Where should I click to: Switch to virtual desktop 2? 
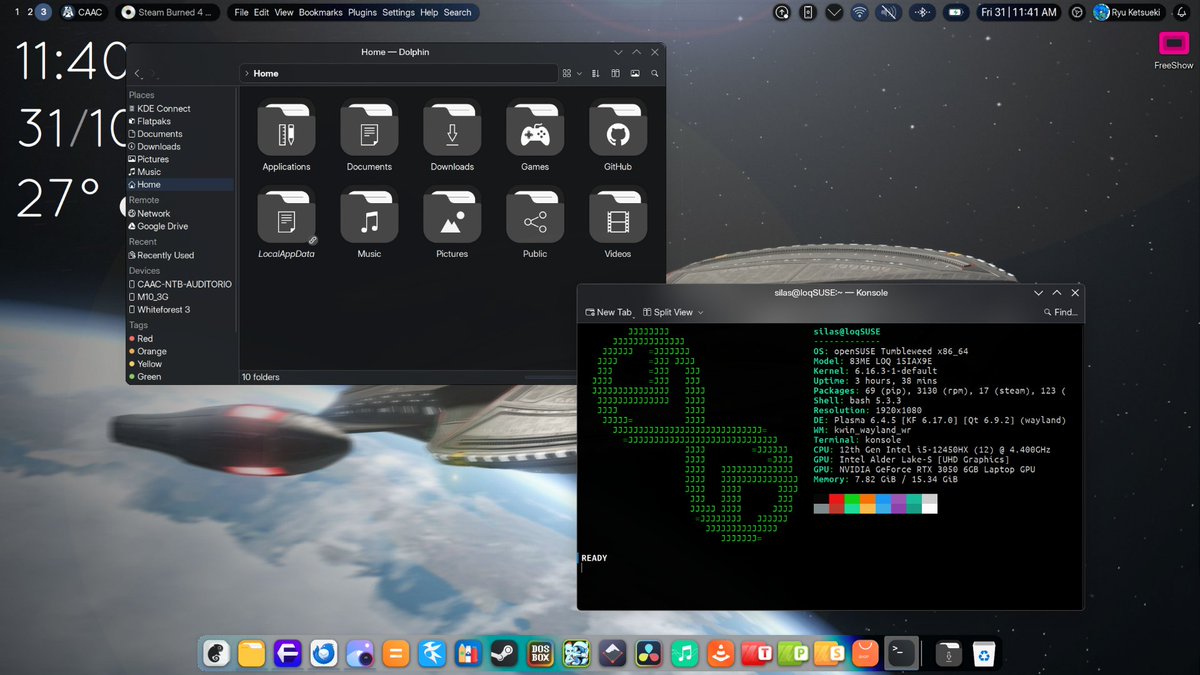tap(30, 12)
